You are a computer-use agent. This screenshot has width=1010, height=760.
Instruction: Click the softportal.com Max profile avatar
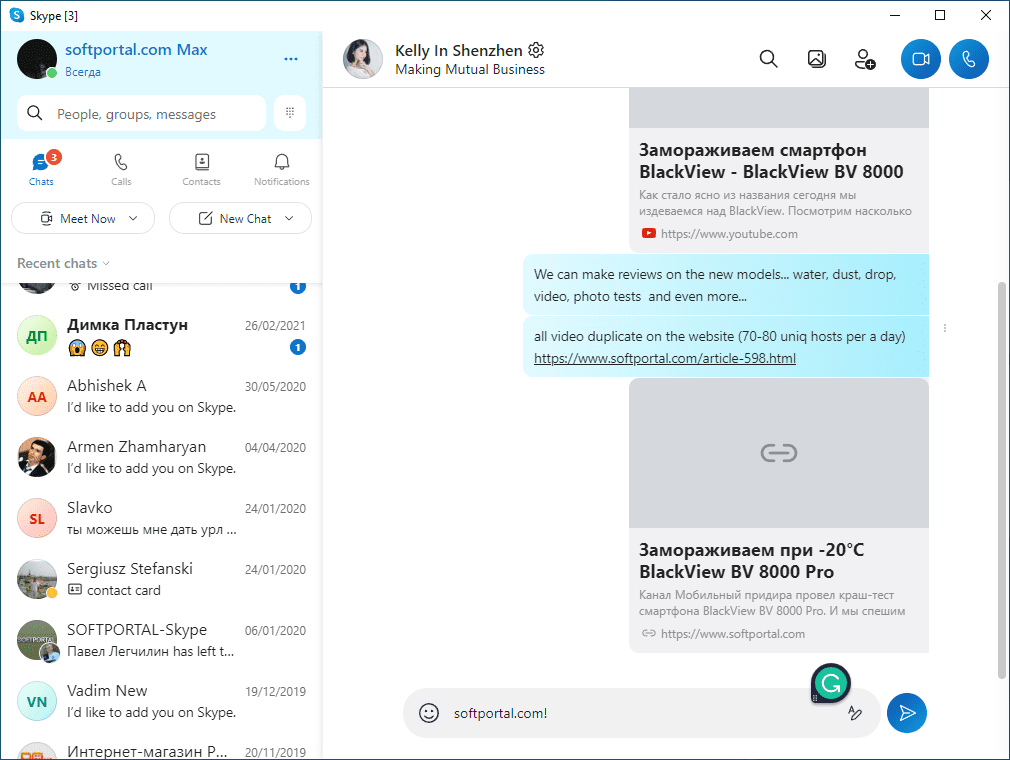37,59
